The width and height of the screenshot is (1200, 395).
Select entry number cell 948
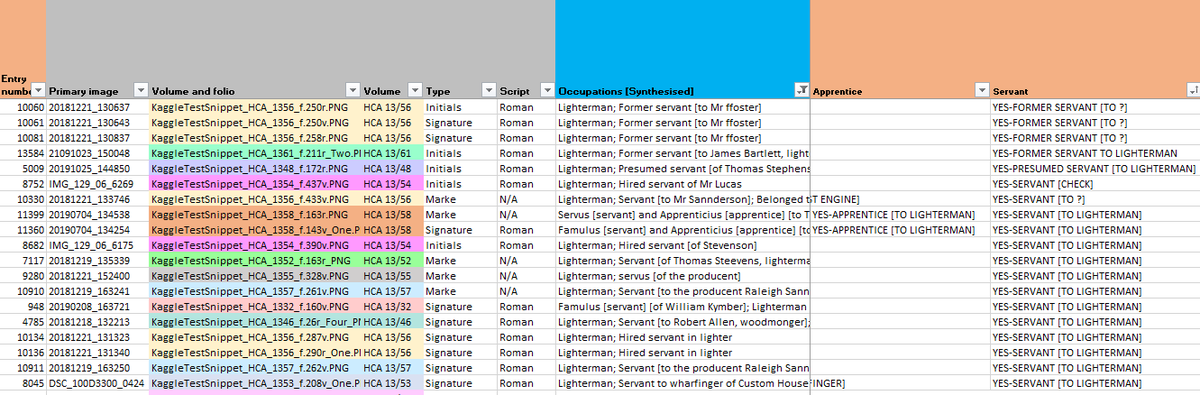[x=23, y=306]
